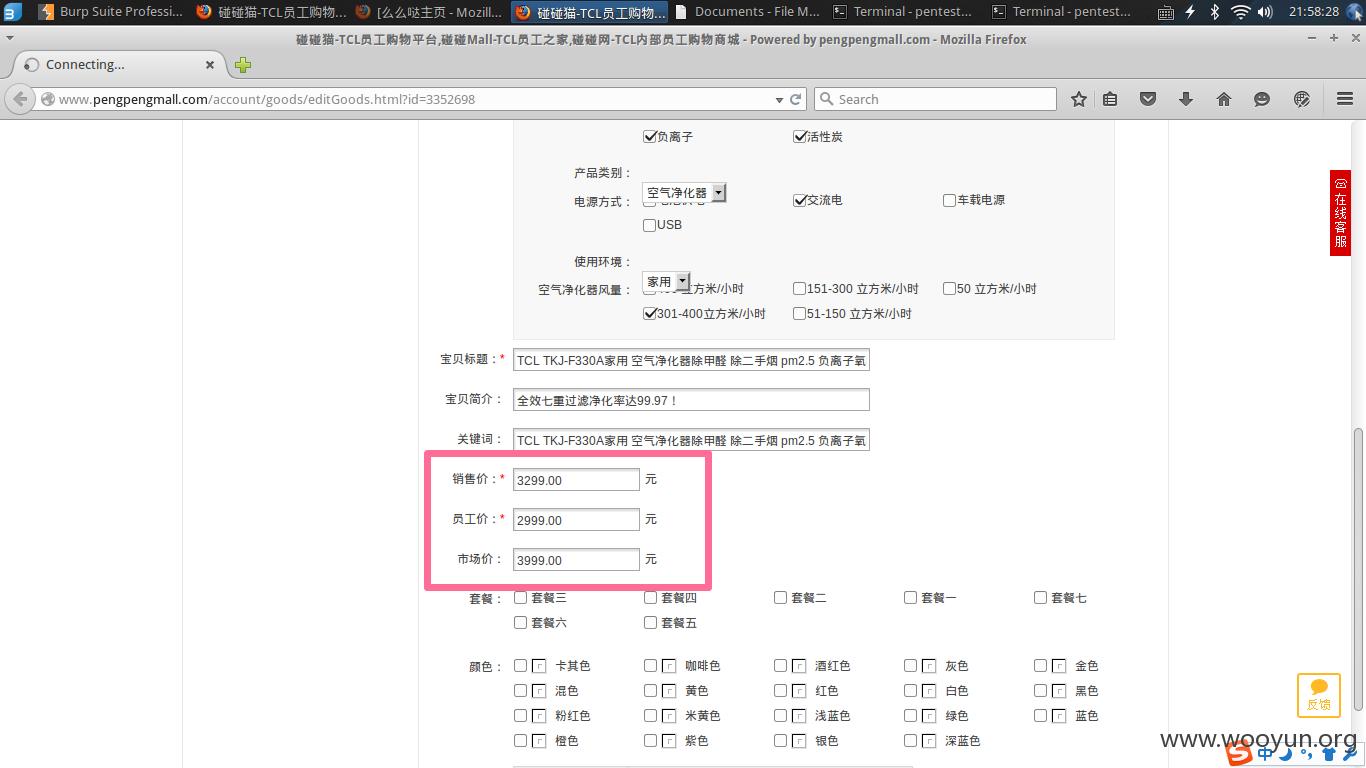This screenshot has height=768, width=1366.
Task: Open the 空气净化器 product category dropdown
Action: tap(684, 192)
